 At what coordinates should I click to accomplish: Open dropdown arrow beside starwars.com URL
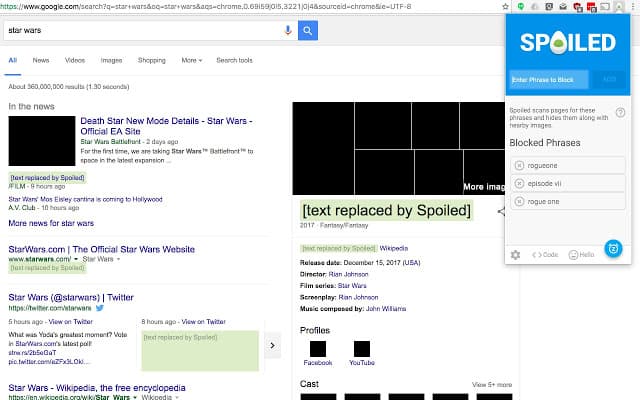point(77,259)
